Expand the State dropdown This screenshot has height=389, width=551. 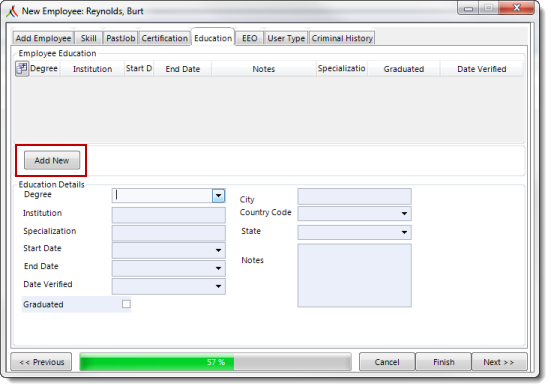click(x=404, y=232)
